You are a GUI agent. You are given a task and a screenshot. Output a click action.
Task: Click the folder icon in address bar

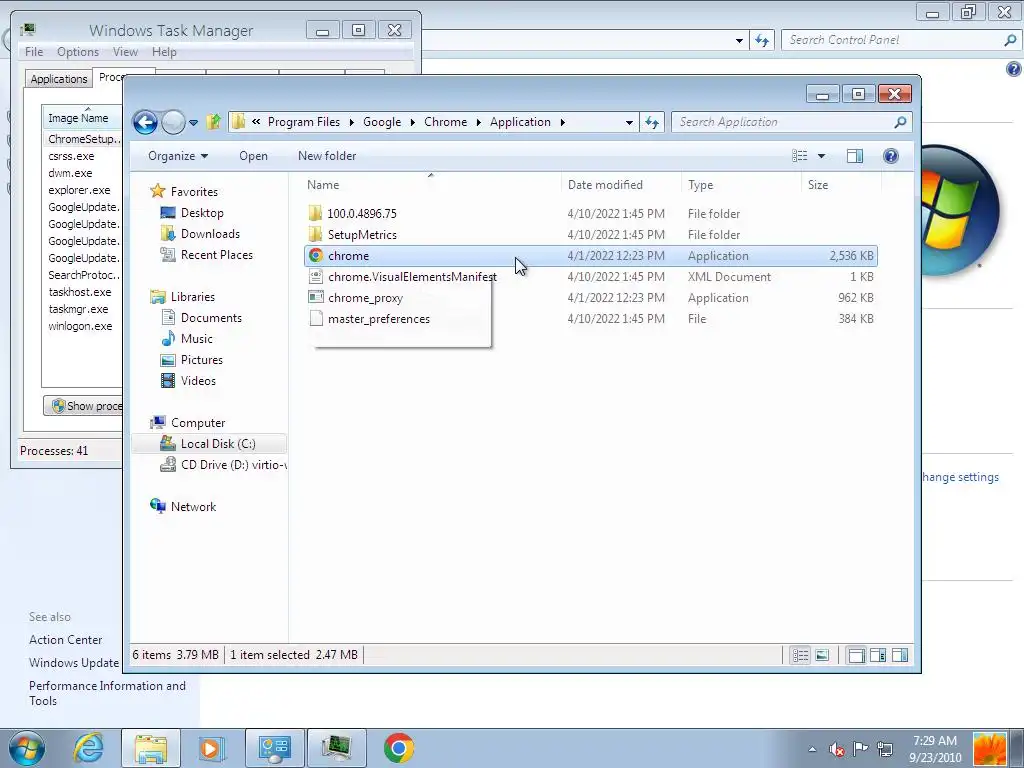click(238, 122)
